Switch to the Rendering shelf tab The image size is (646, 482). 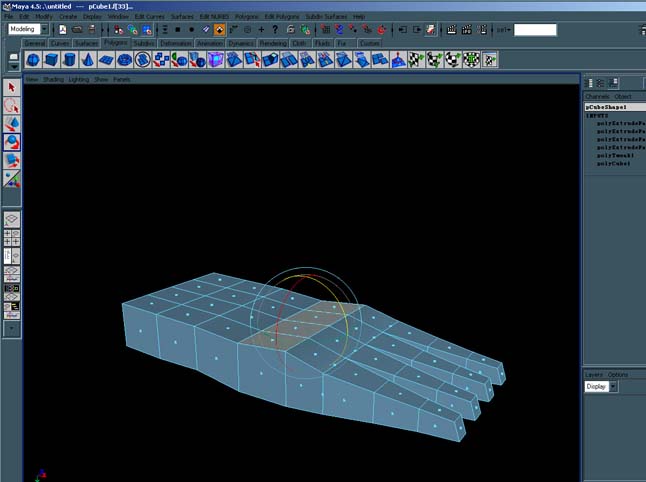click(273, 43)
